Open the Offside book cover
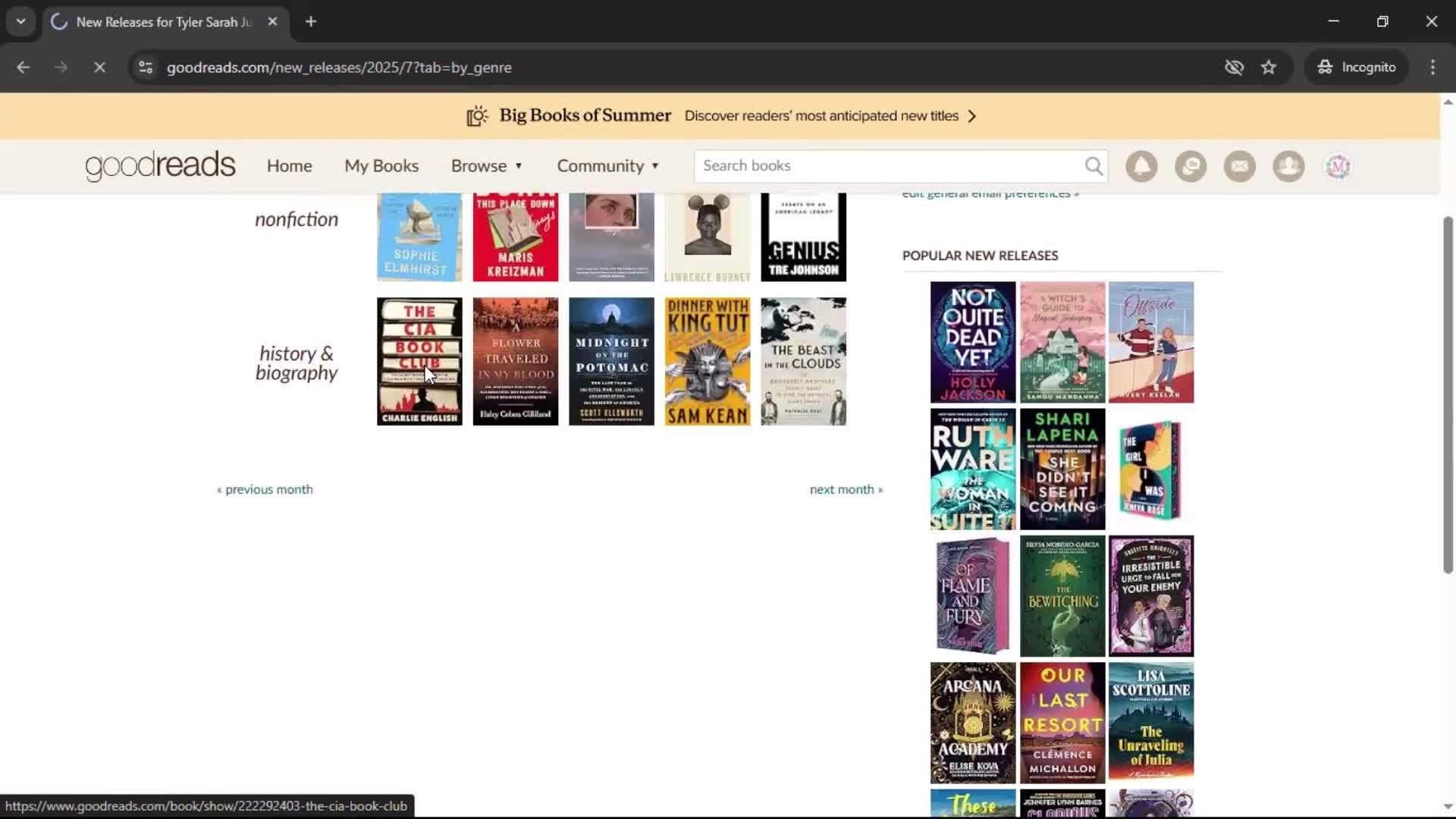Viewport: 1456px width, 819px height. point(1151,342)
